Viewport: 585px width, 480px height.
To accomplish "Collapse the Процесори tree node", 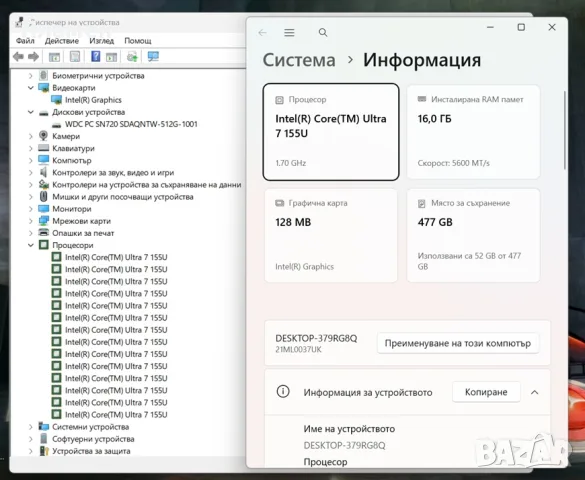I will coord(31,245).
